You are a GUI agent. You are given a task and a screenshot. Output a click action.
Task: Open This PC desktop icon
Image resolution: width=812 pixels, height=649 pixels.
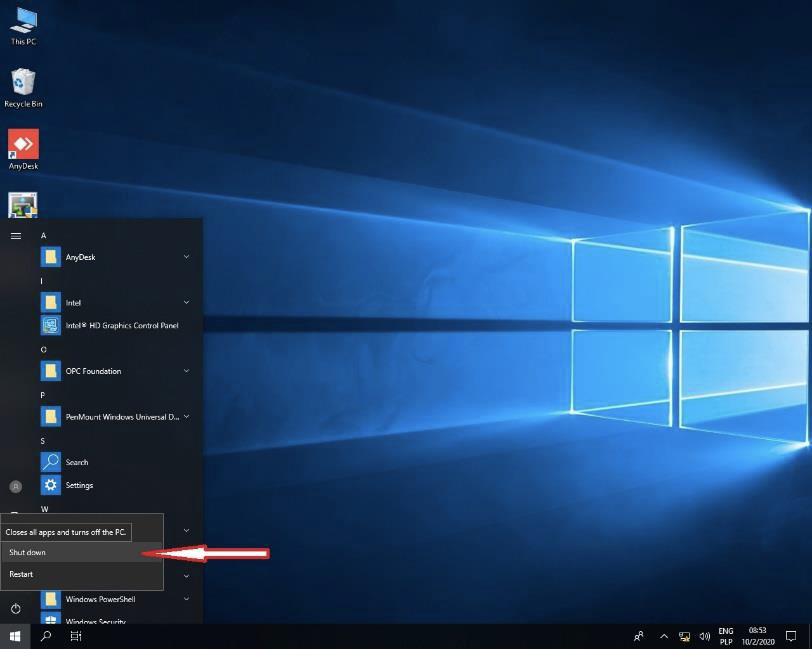[23, 25]
